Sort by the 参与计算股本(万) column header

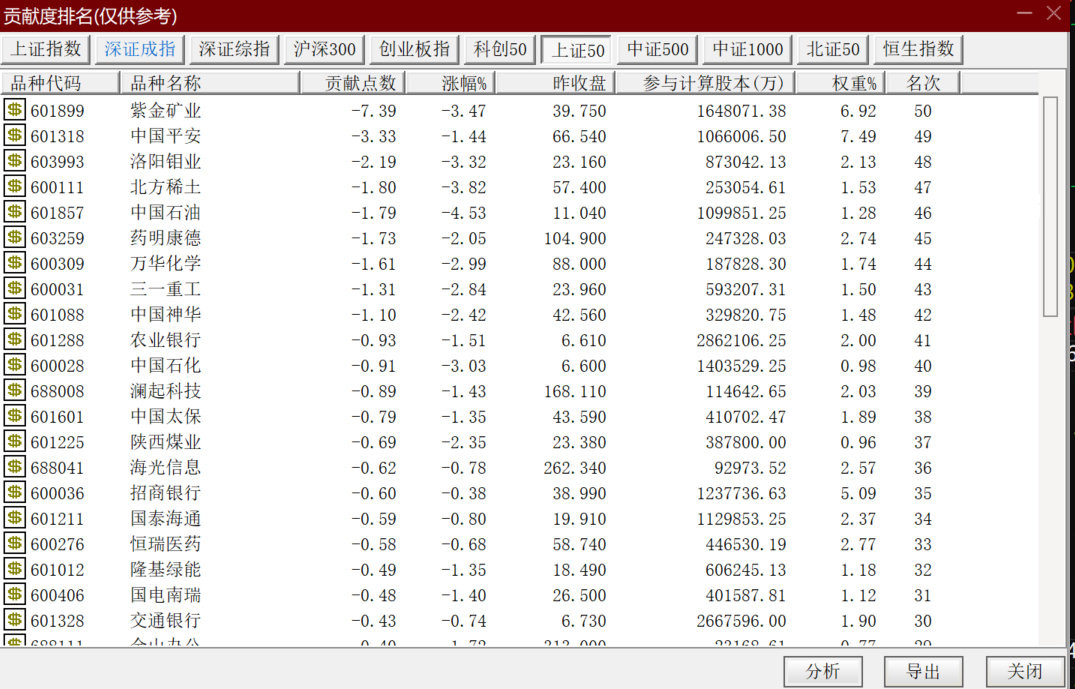(705, 84)
